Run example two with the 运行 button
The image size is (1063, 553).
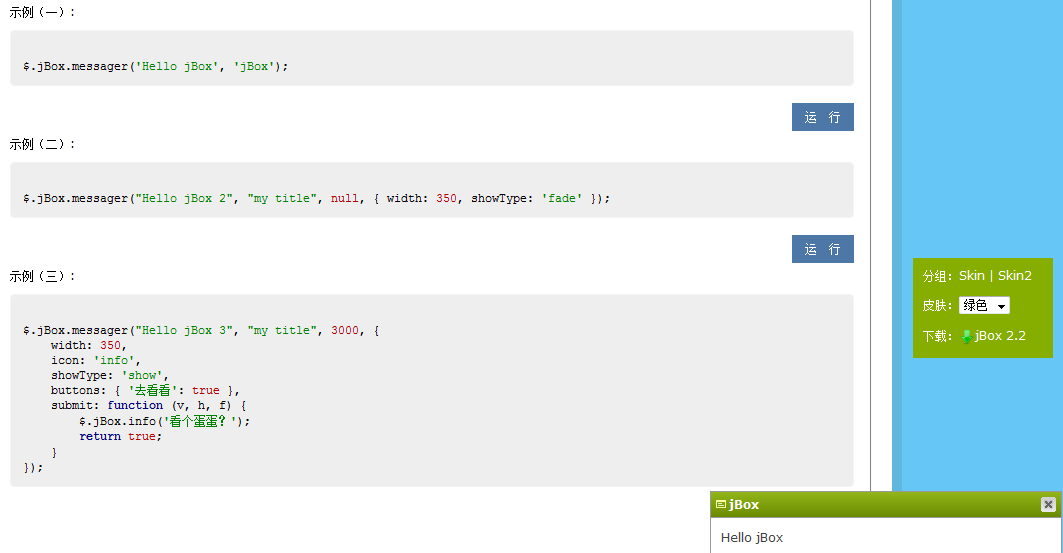click(x=822, y=249)
